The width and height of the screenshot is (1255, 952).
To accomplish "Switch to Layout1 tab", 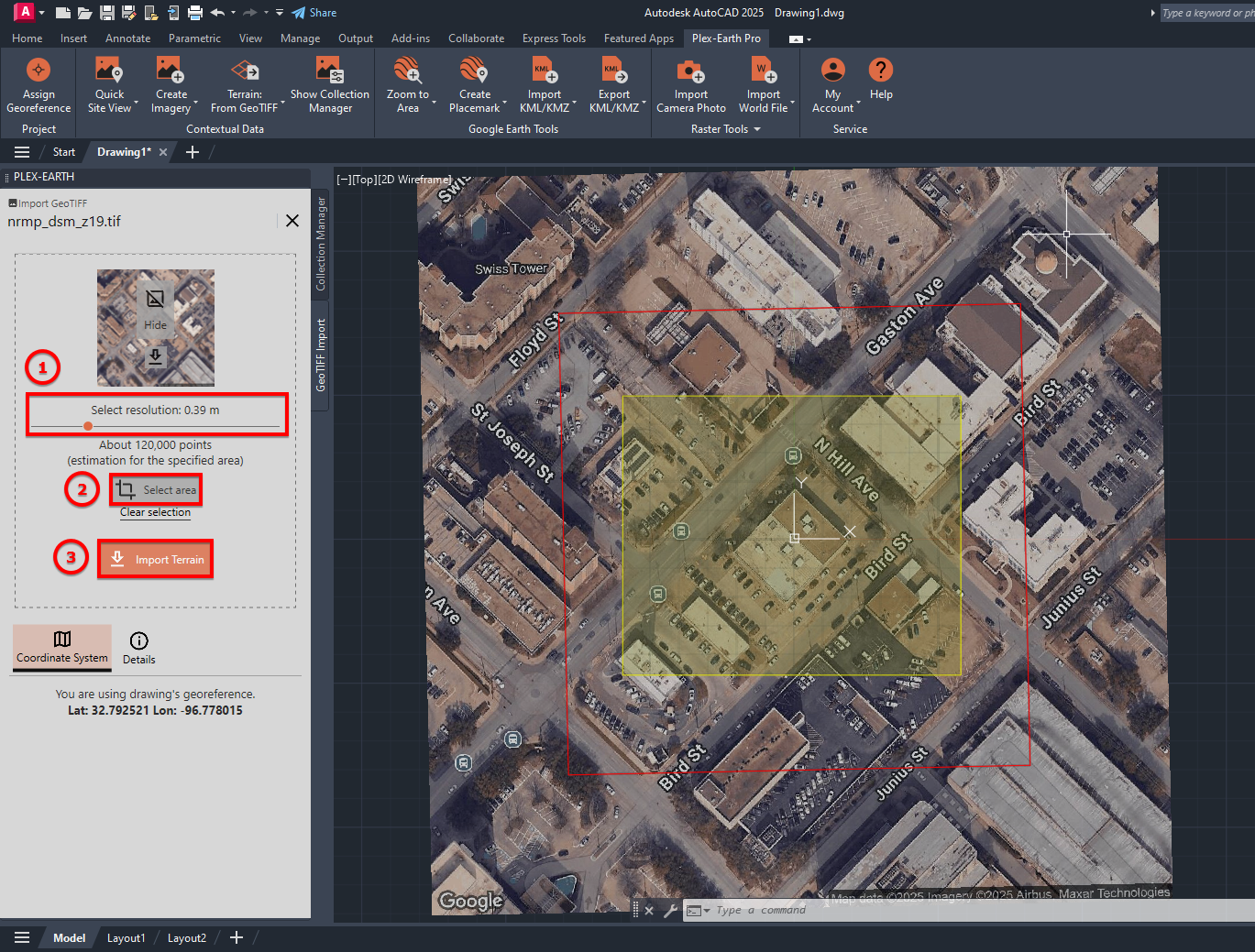I will coord(126,937).
